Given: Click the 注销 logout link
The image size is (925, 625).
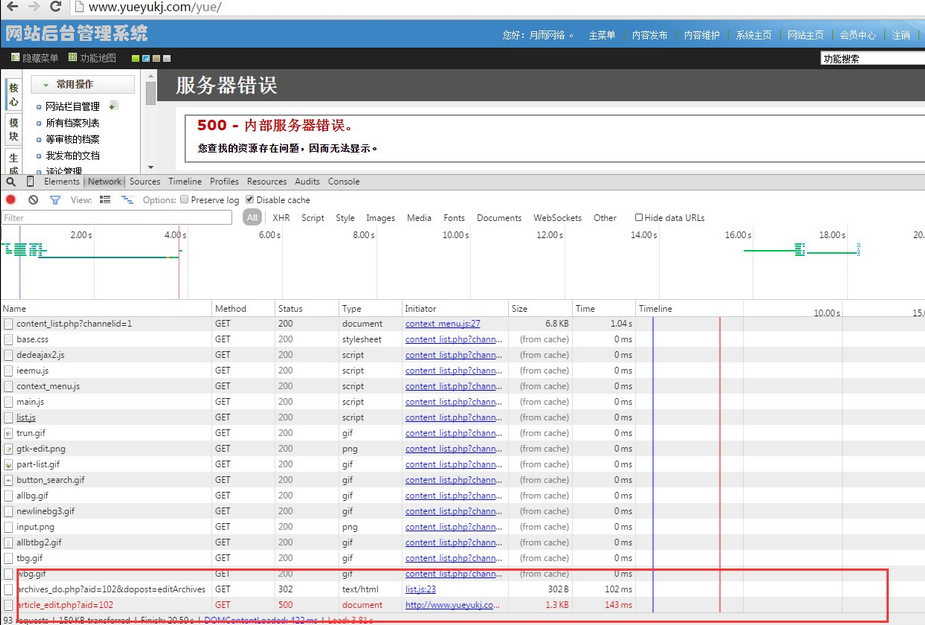Looking at the screenshot, I should pyautogui.click(x=901, y=35).
